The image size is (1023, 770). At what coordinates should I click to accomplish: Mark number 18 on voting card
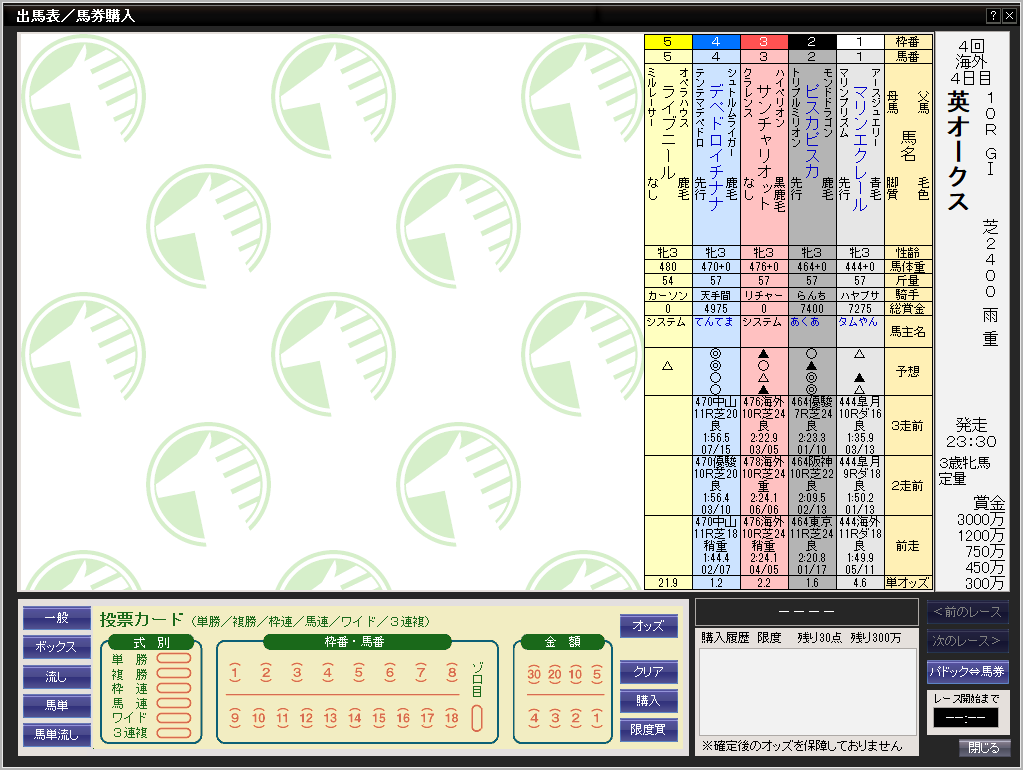(x=451, y=718)
